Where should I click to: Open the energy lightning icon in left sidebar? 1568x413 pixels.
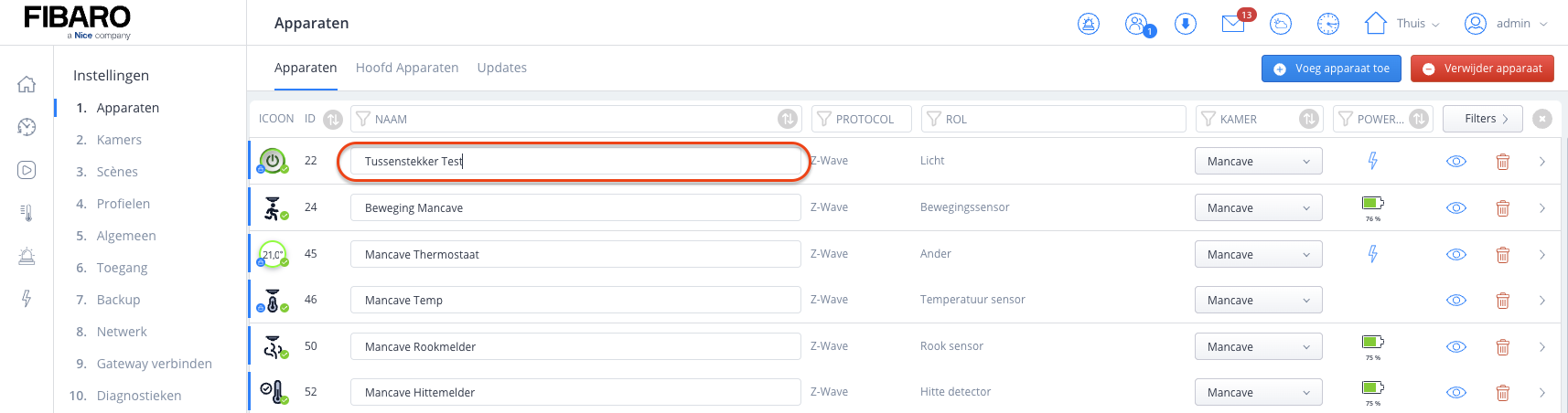coord(27,299)
